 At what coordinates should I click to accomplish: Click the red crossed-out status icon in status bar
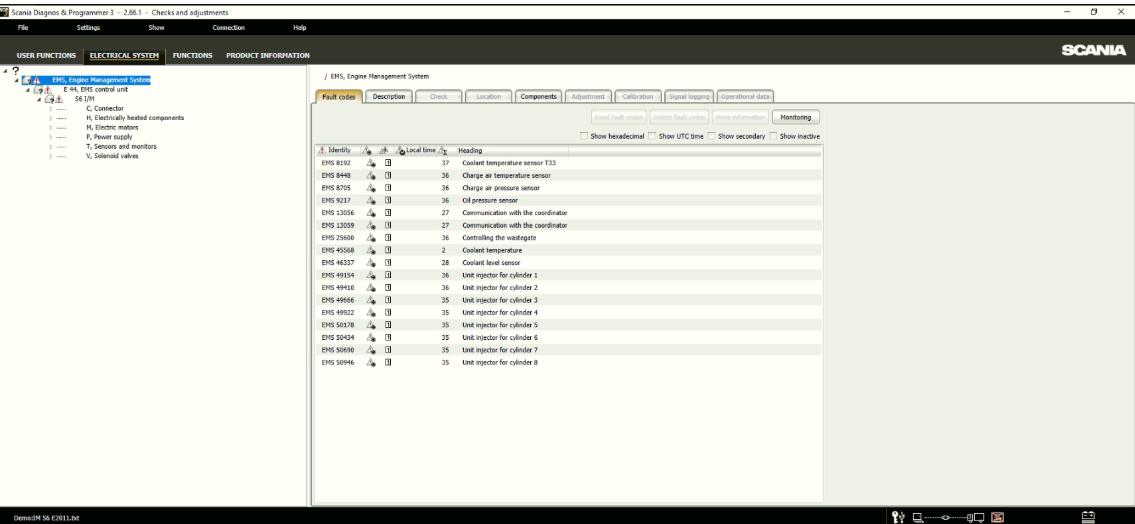[997, 517]
